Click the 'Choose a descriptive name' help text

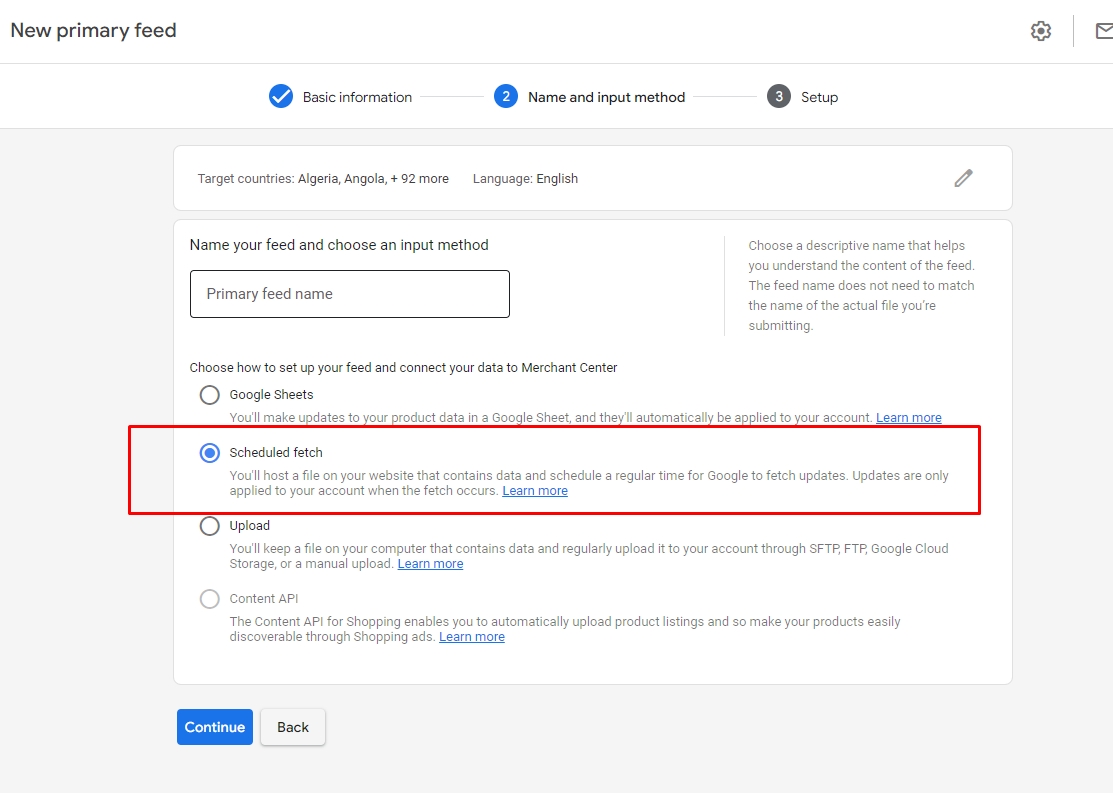click(862, 285)
